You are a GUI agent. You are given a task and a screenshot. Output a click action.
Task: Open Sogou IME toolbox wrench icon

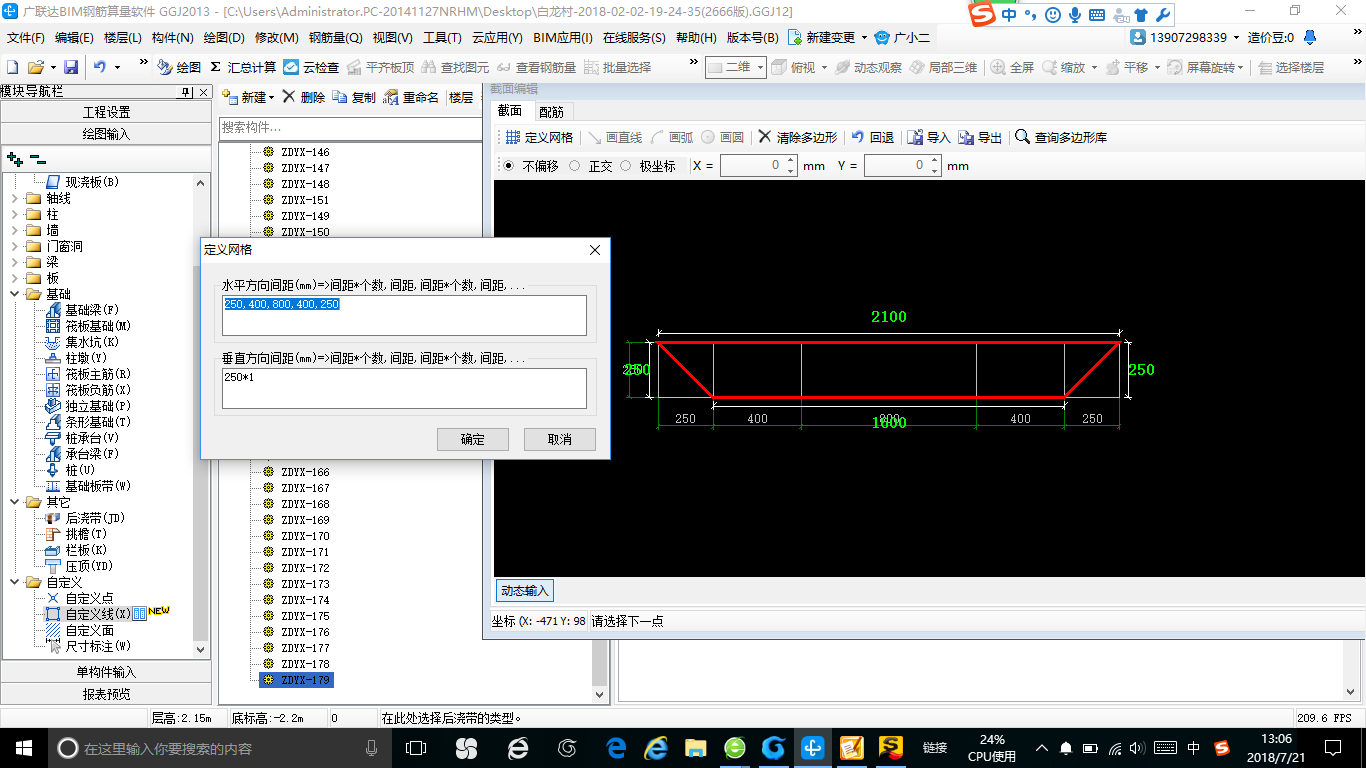1162,15
